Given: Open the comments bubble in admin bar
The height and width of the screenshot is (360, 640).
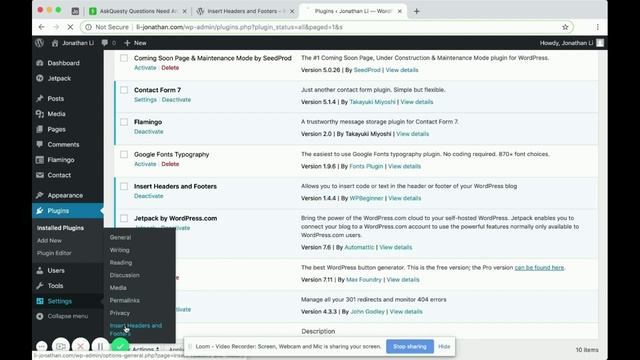Looking at the screenshot, I should click(108, 43).
